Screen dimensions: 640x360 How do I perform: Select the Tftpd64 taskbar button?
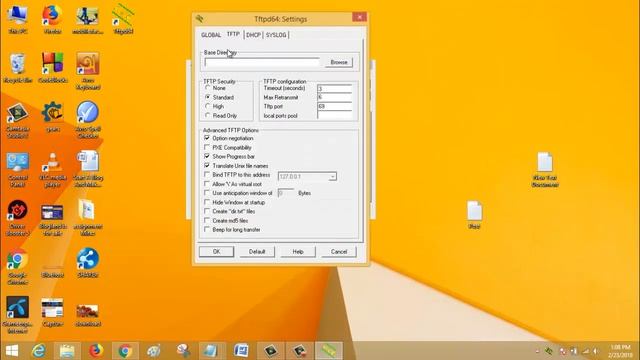pos(329,351)
